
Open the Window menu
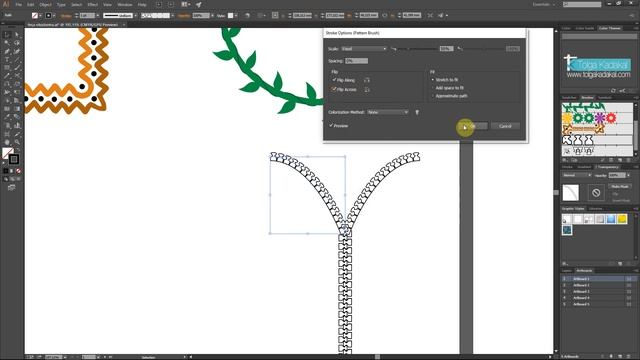[124, 4]
